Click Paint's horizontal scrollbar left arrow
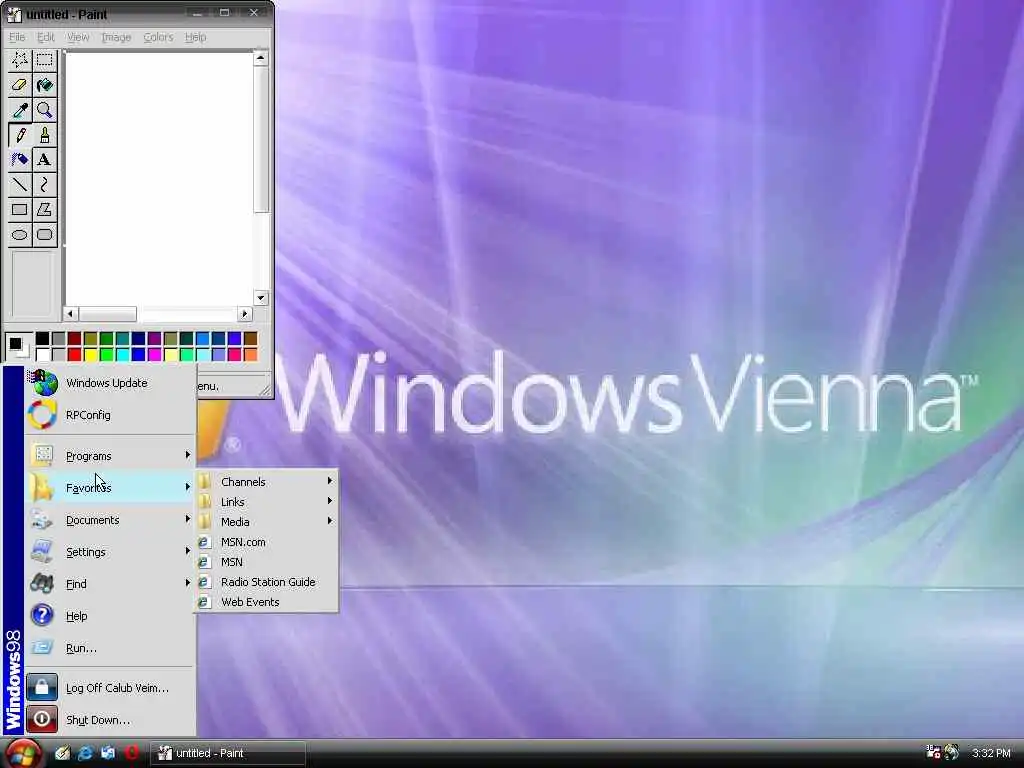Image resolution: width=1024 pixels, height=768 pixels. [x=71, y=314]
